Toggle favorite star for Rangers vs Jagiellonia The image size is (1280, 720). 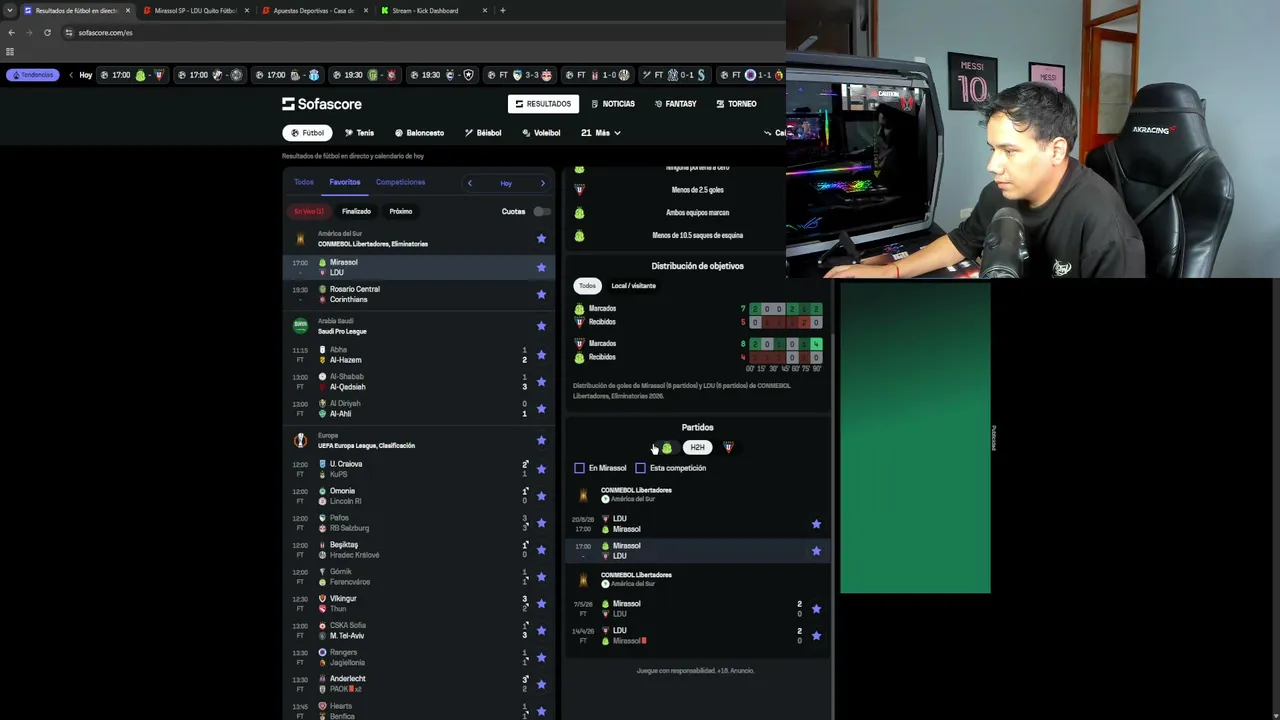[x=541, y=658]
